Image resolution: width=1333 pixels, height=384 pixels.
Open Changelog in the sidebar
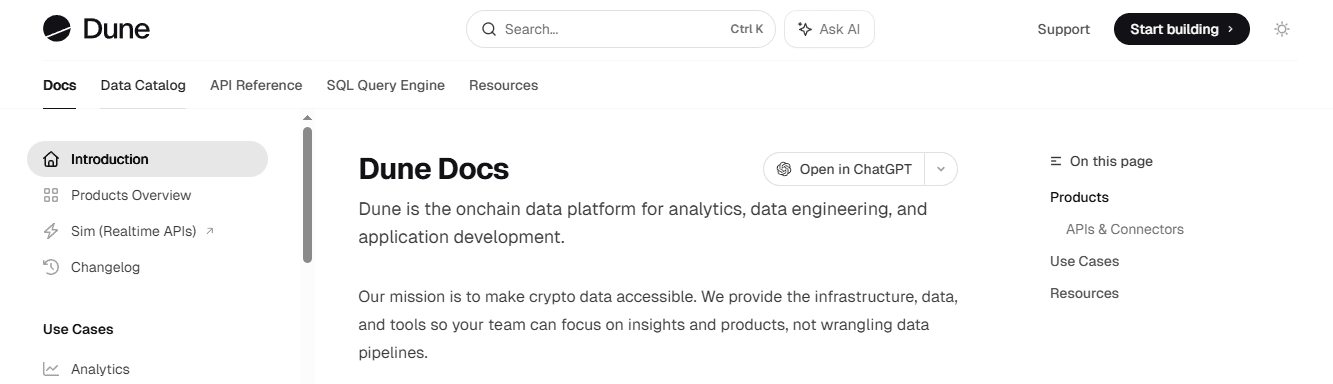(x=147, y=267)
